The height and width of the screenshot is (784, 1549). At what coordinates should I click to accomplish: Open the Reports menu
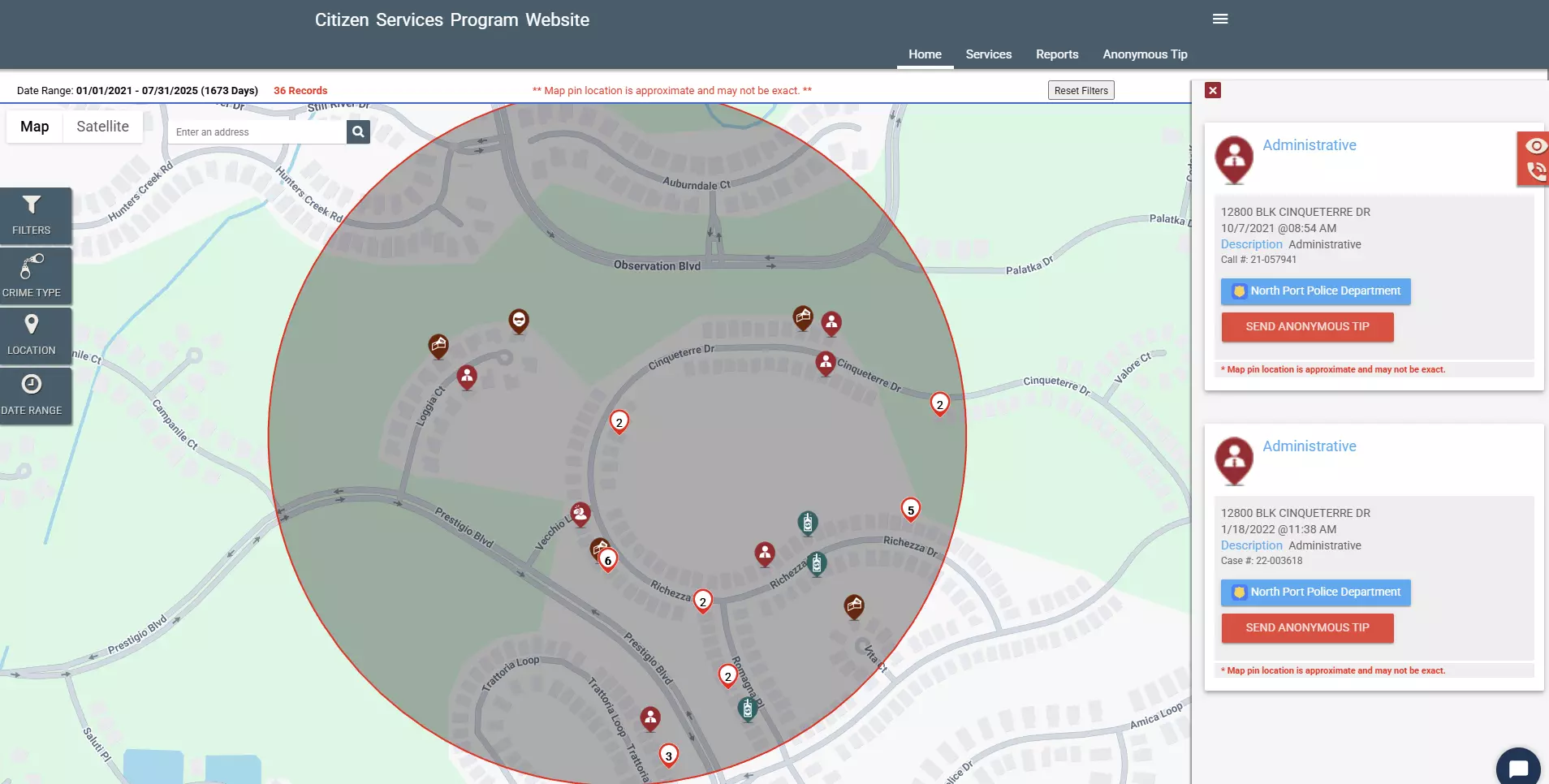coord(1057,54)
